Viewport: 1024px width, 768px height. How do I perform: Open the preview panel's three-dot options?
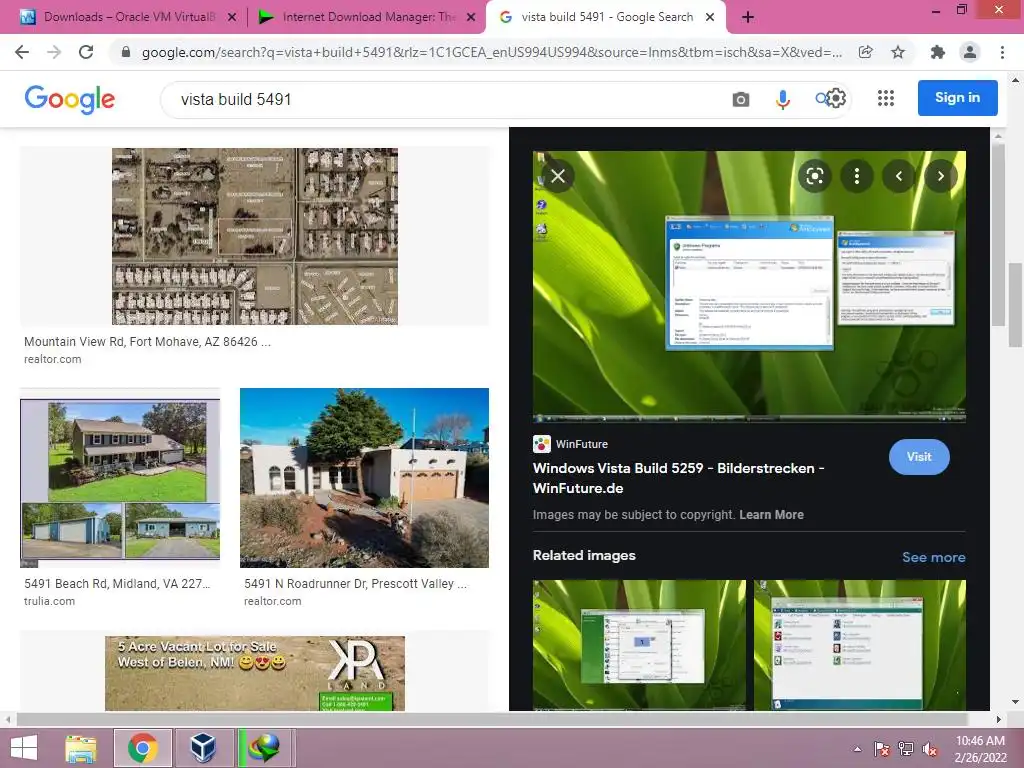857,176
